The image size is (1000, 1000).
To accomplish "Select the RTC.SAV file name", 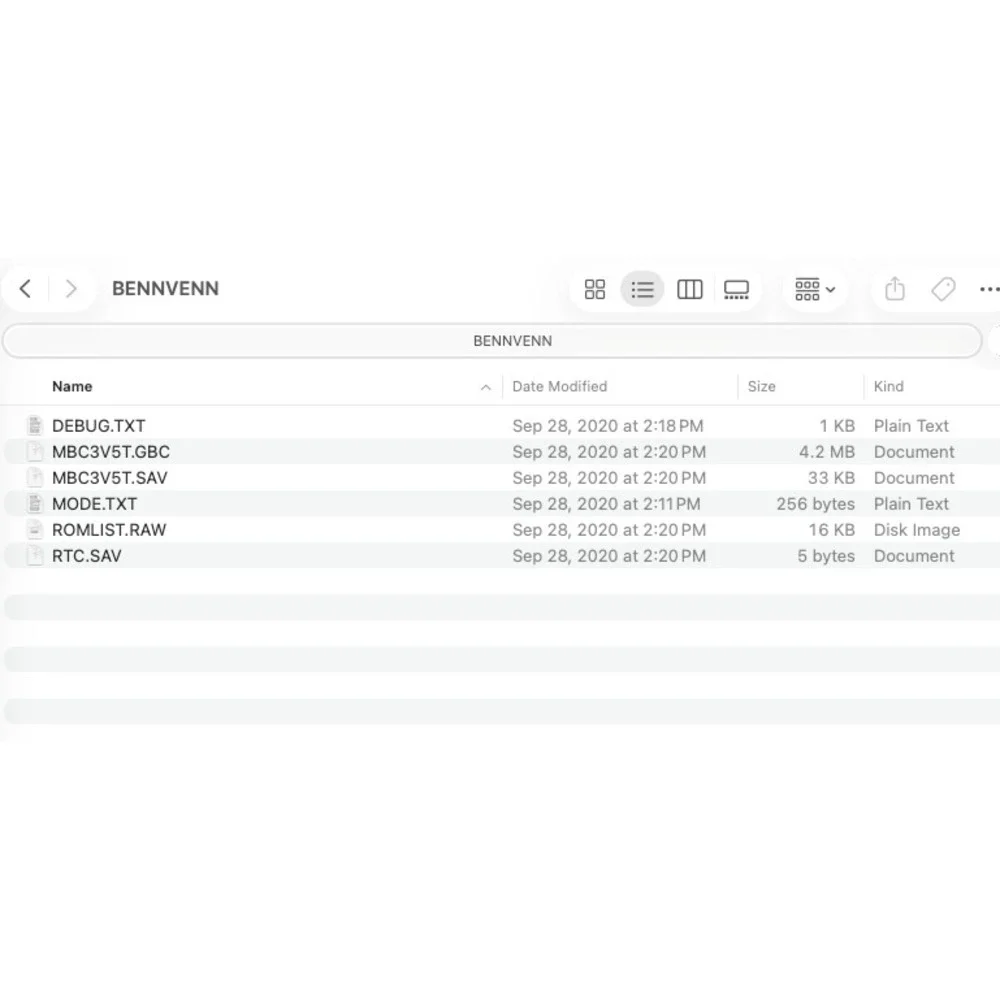I will pos(87,556).
